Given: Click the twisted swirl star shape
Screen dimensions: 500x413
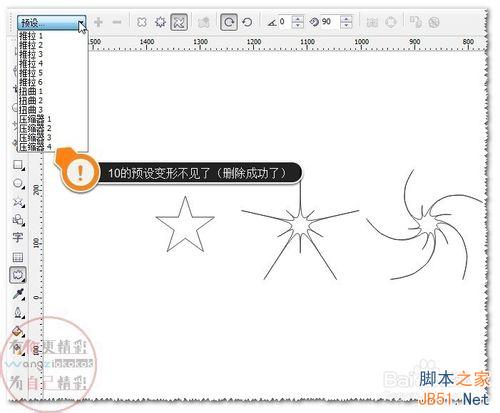Looking at the screenshot, I should [427, 225].
